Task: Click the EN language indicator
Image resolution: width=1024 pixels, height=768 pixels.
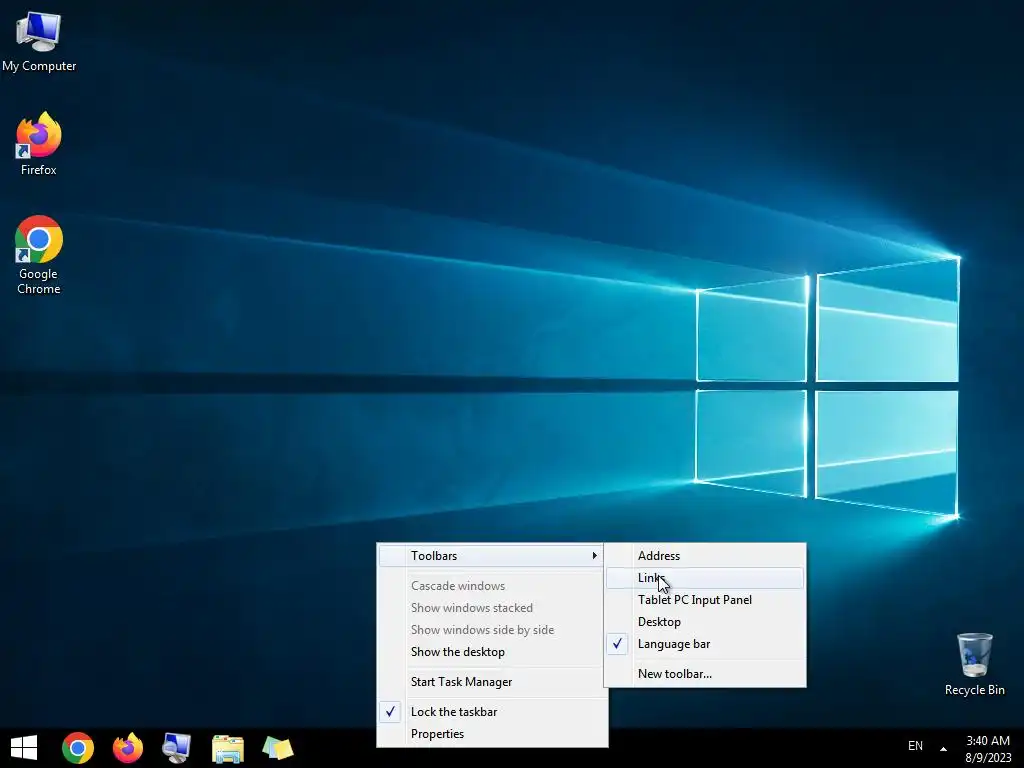Action: [916, 746]
